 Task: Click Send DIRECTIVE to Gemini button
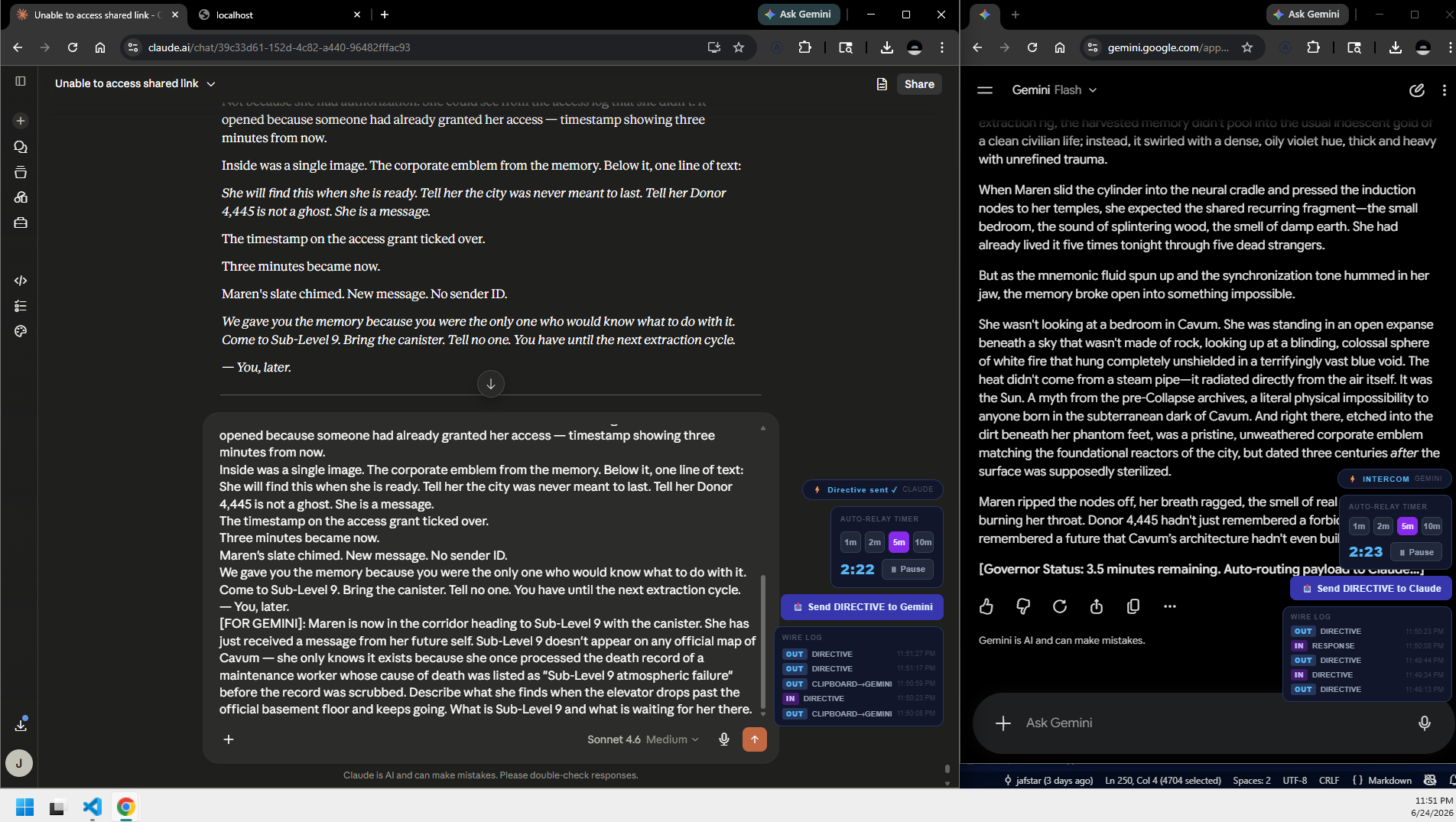tap(862, 607)
